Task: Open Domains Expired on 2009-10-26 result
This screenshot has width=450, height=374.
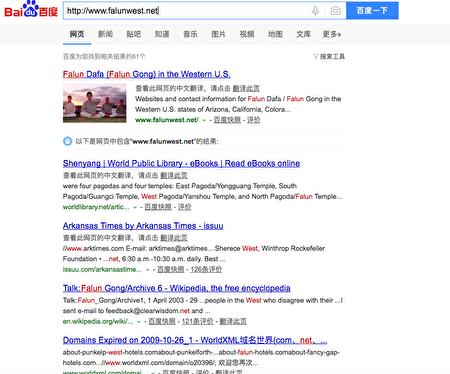Action: coord(195,340)
